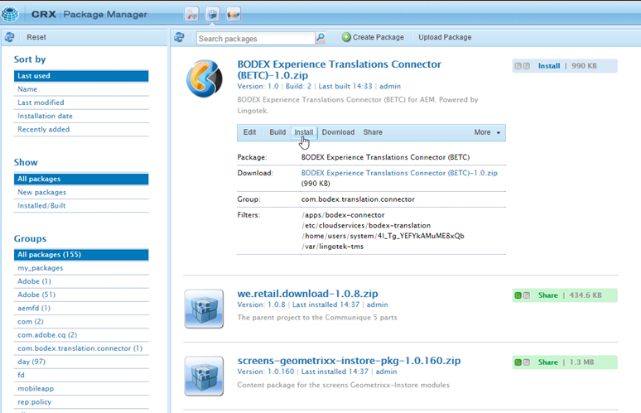Select the Adobe (51) group
641x413 pixels.
click(36, 295)
